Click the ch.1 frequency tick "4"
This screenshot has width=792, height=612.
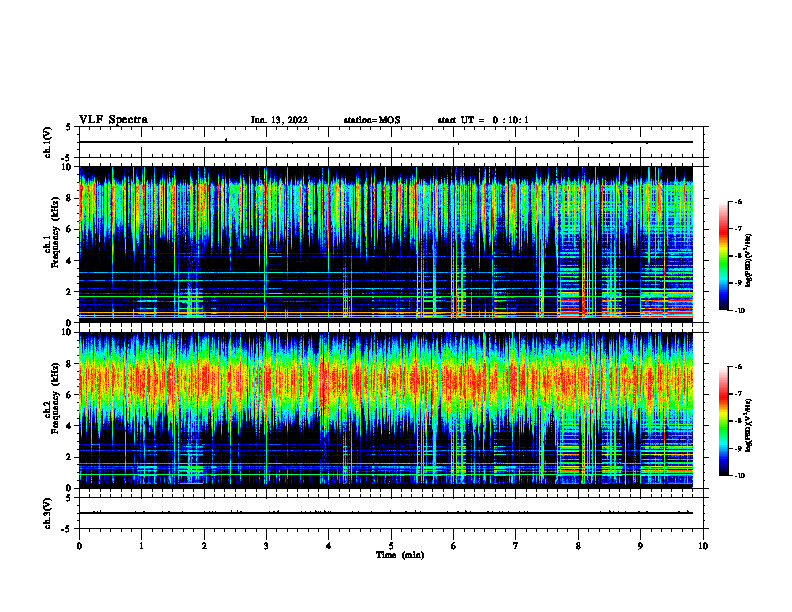tap(70, 261)
